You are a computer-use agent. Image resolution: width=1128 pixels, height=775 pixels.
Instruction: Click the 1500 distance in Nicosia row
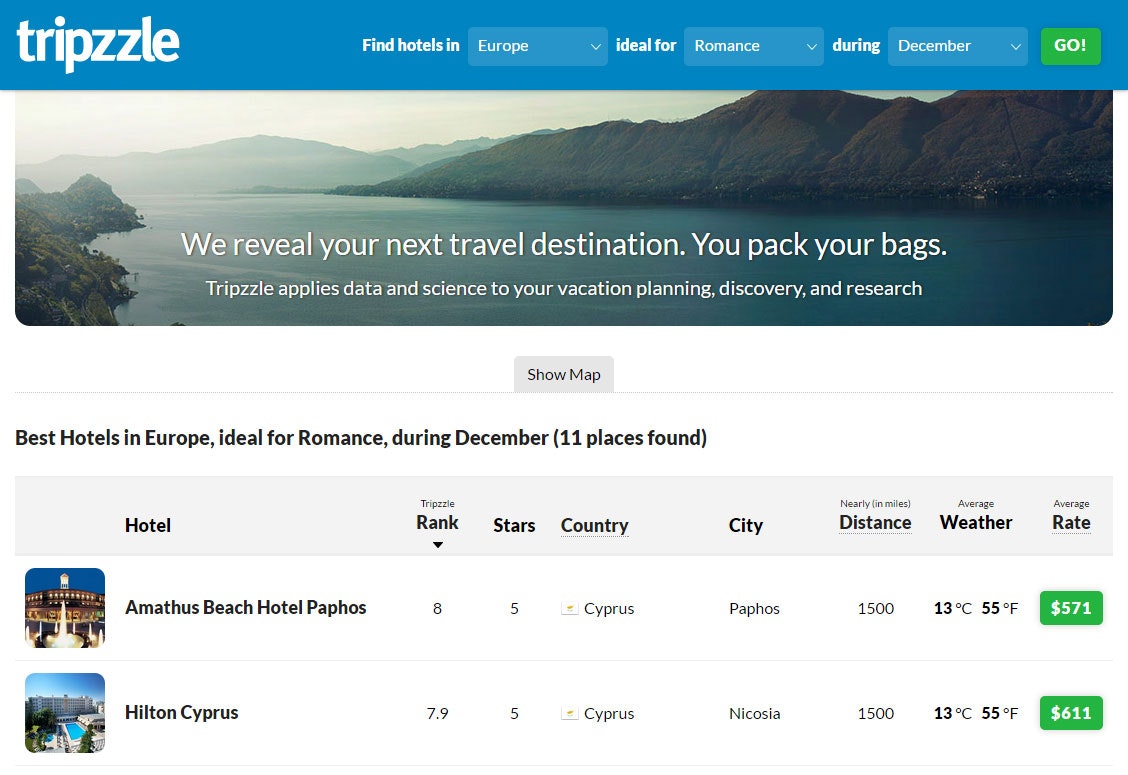875,714
